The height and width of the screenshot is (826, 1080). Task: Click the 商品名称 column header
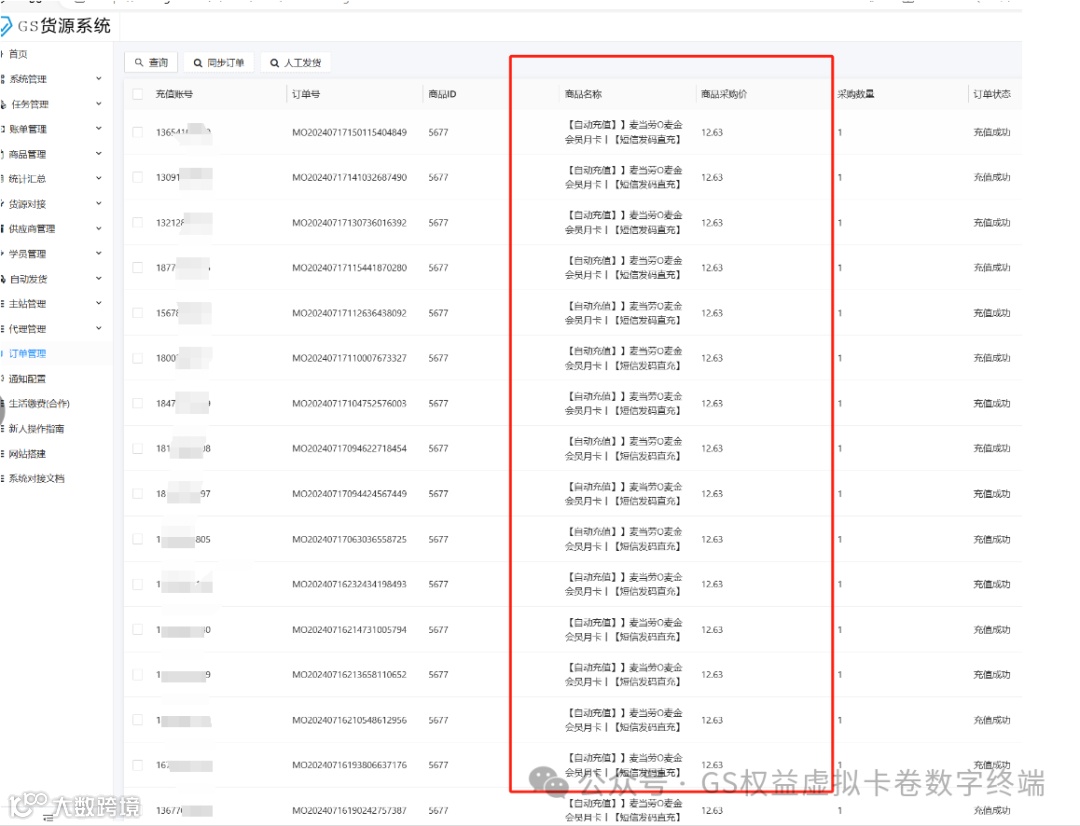click(583, 94)
